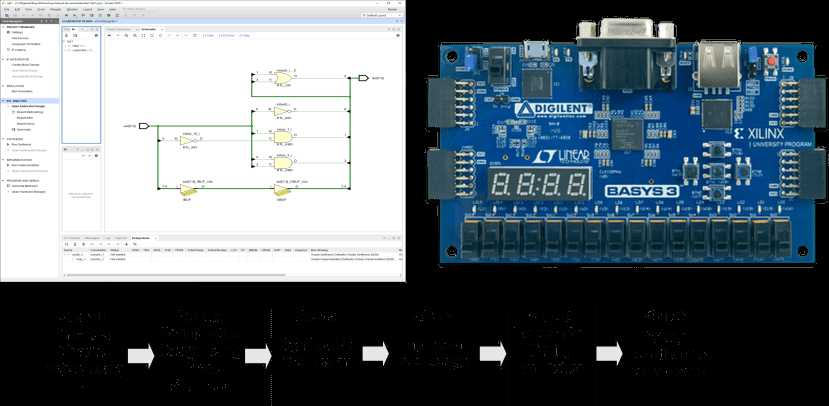Click the schematic Zoom Out icon
829x406 pixels.
(135, 35)
